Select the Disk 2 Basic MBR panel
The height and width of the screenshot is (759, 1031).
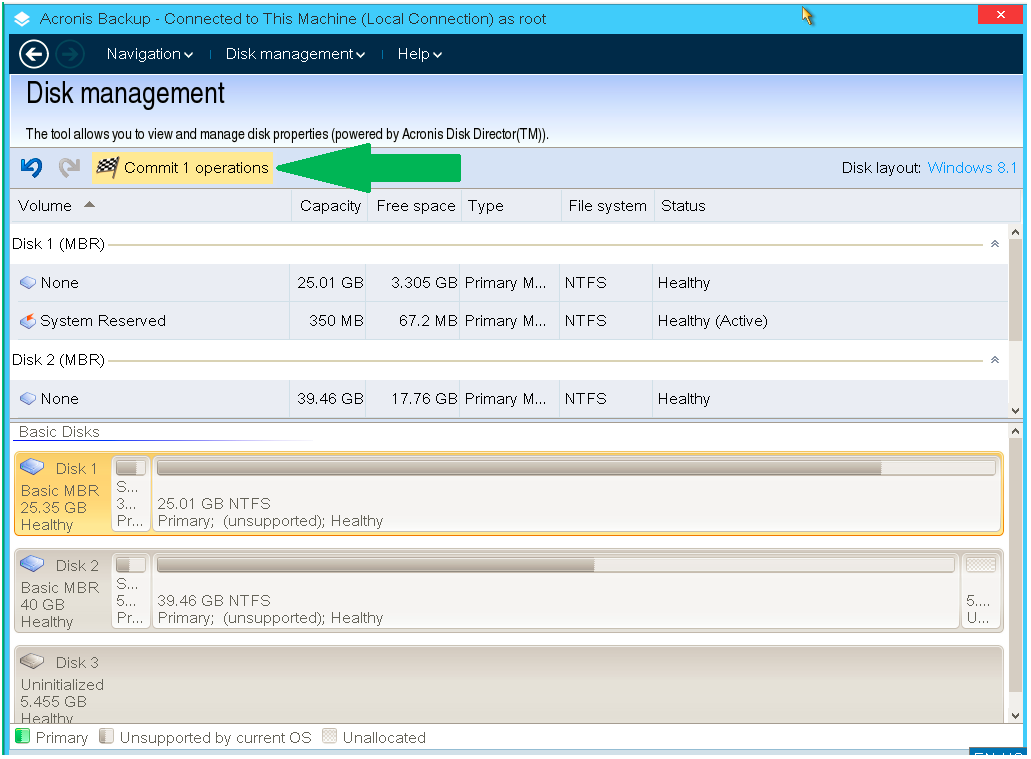click(62, 590)
